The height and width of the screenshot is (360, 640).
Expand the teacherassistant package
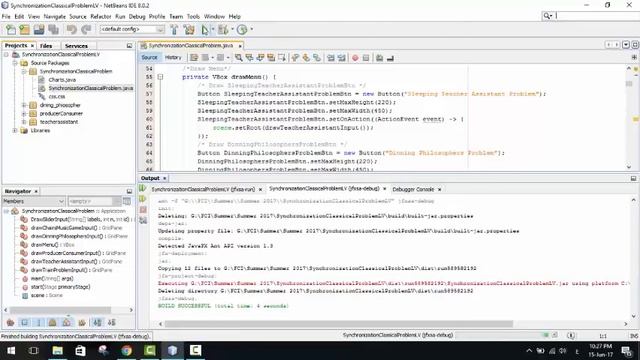coord(24,122)
